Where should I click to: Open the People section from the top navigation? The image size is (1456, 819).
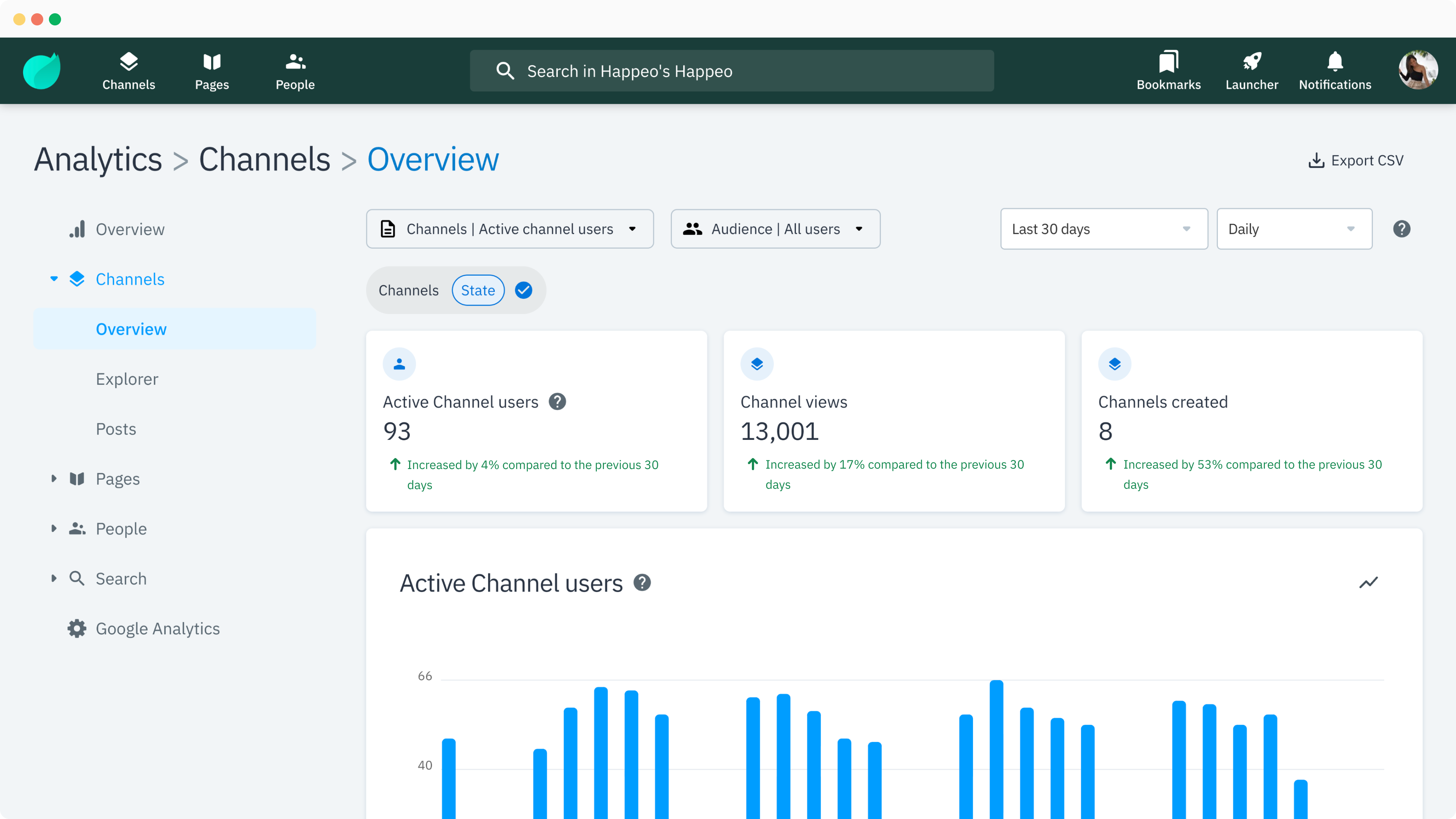295,70
